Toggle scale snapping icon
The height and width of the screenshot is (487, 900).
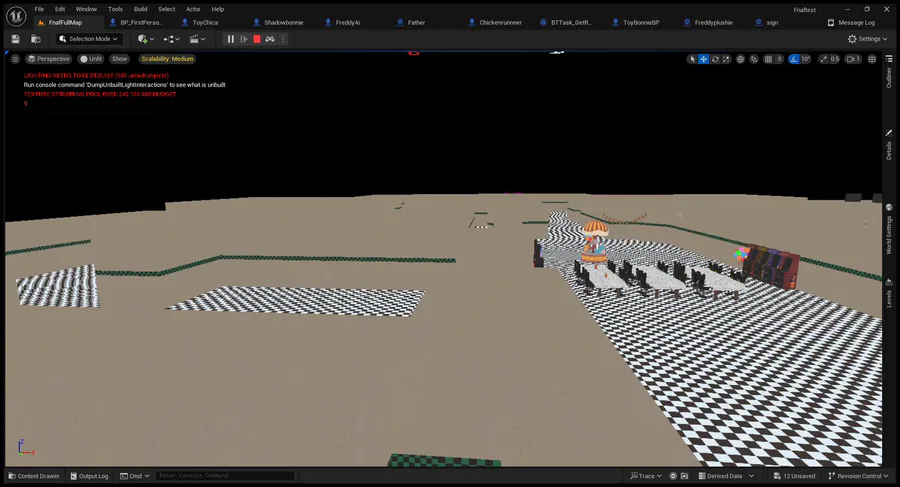point(824,59)
